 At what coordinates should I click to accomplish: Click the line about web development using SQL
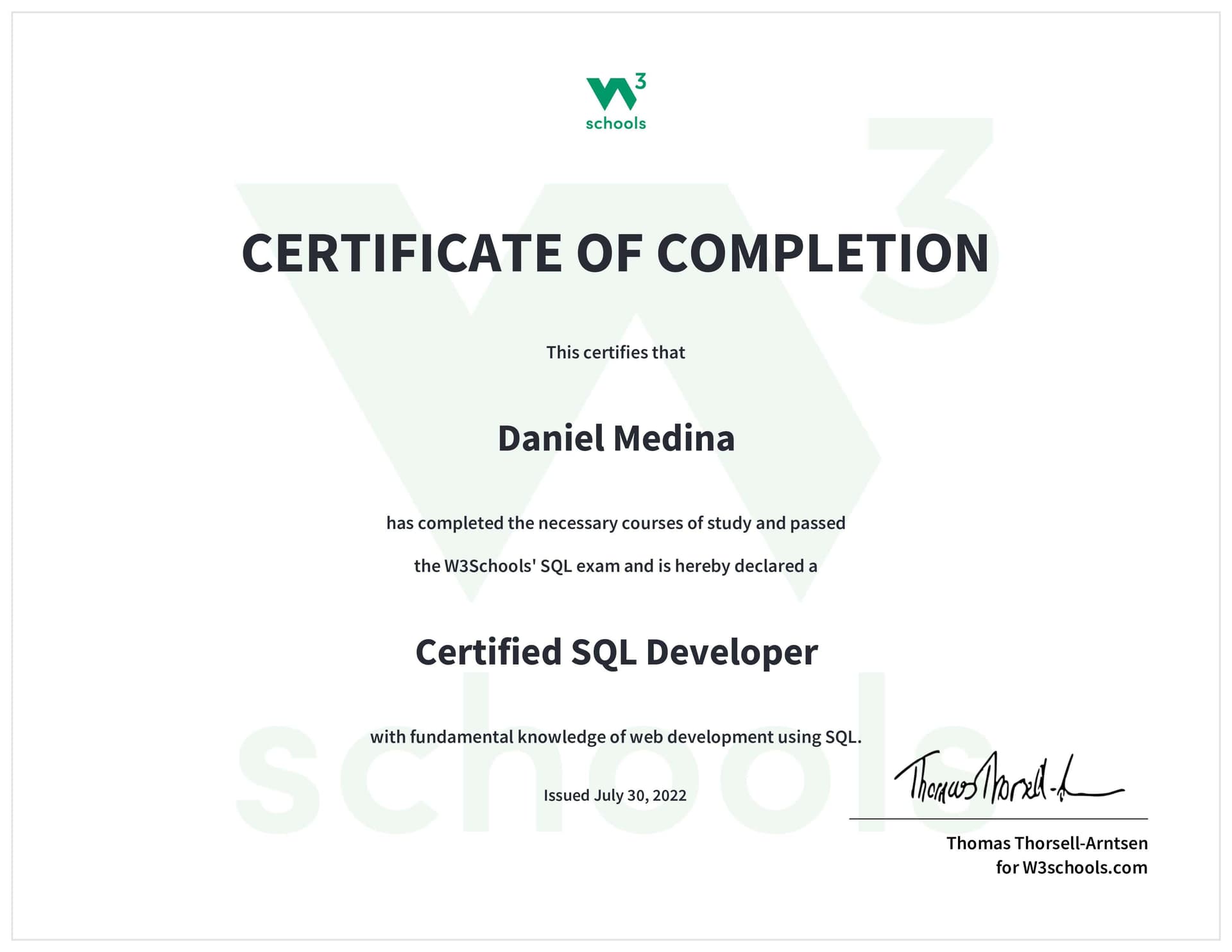click(x=615, y=738)
